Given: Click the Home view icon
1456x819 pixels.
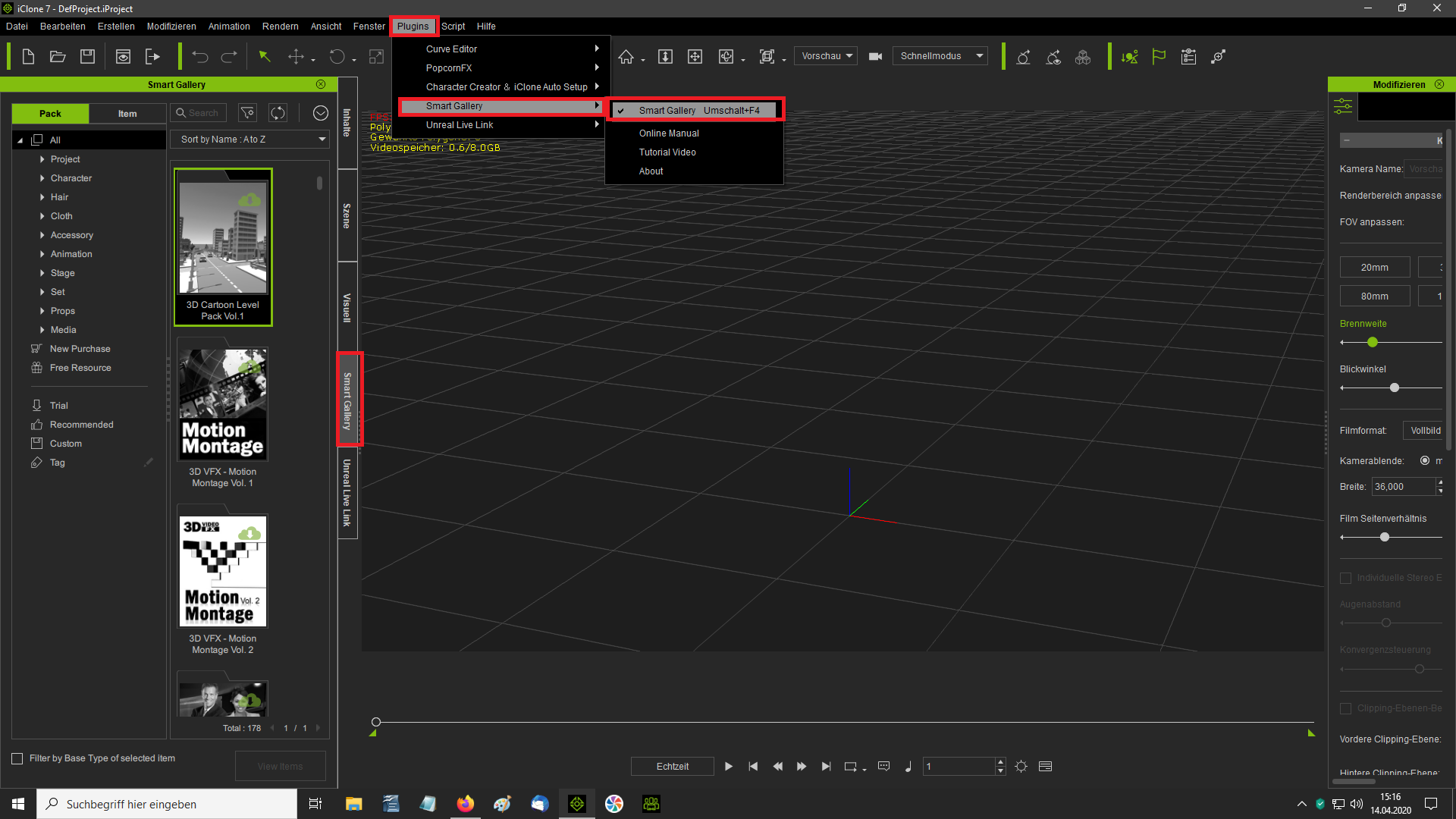Looking at the screenshot, I should [626, 57].
